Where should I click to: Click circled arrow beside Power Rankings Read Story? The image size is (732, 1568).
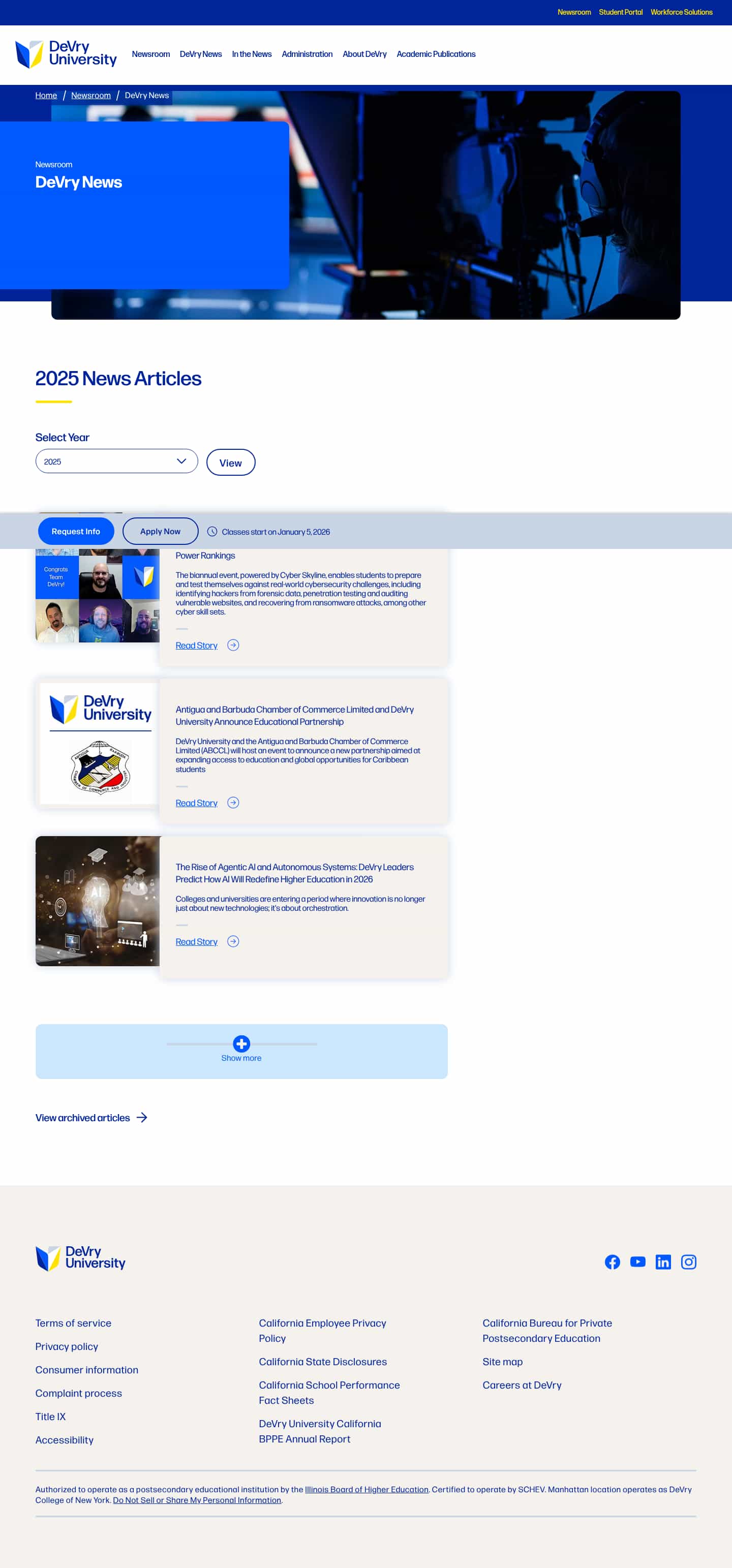pos(233,645)
